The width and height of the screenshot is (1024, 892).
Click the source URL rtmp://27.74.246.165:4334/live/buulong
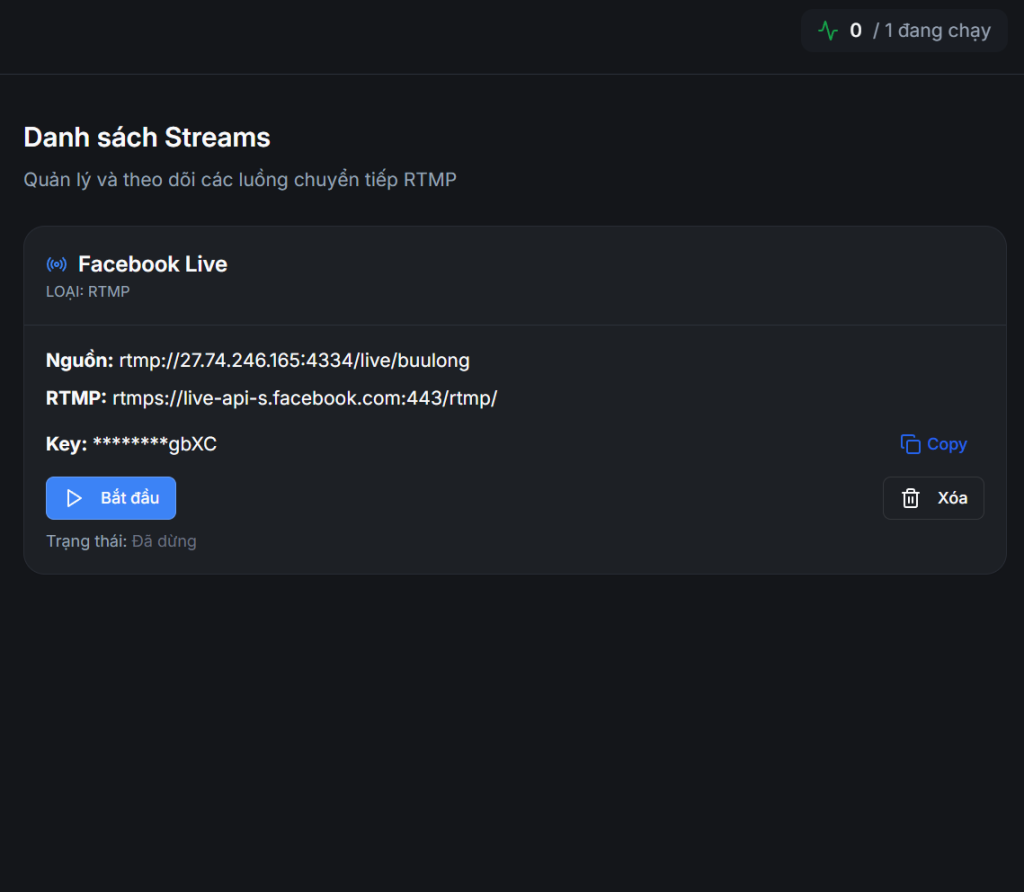[294, 360]
